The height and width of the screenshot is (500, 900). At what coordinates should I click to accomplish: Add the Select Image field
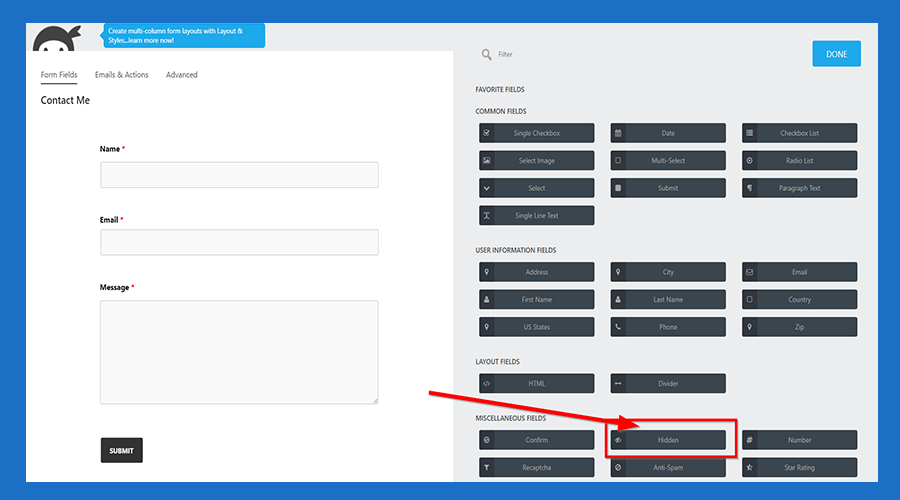point(536,161)
